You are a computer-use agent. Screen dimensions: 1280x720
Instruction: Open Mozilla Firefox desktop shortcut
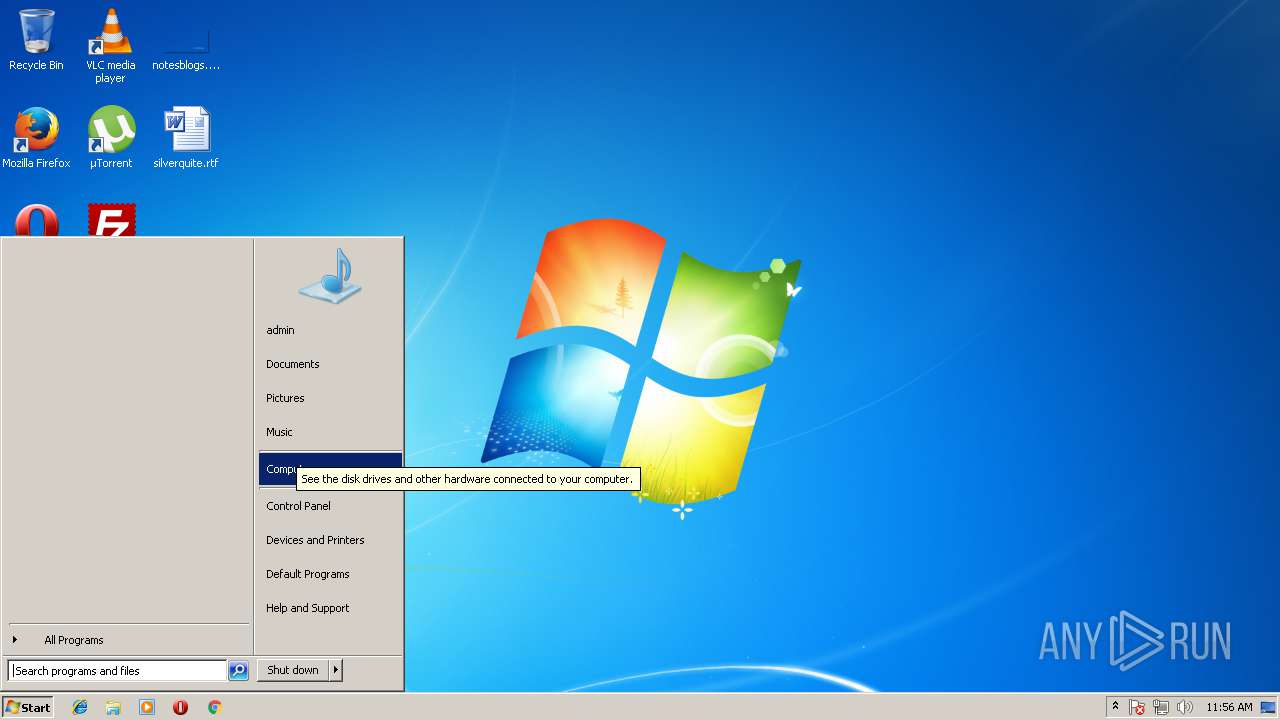coord(36,137)
